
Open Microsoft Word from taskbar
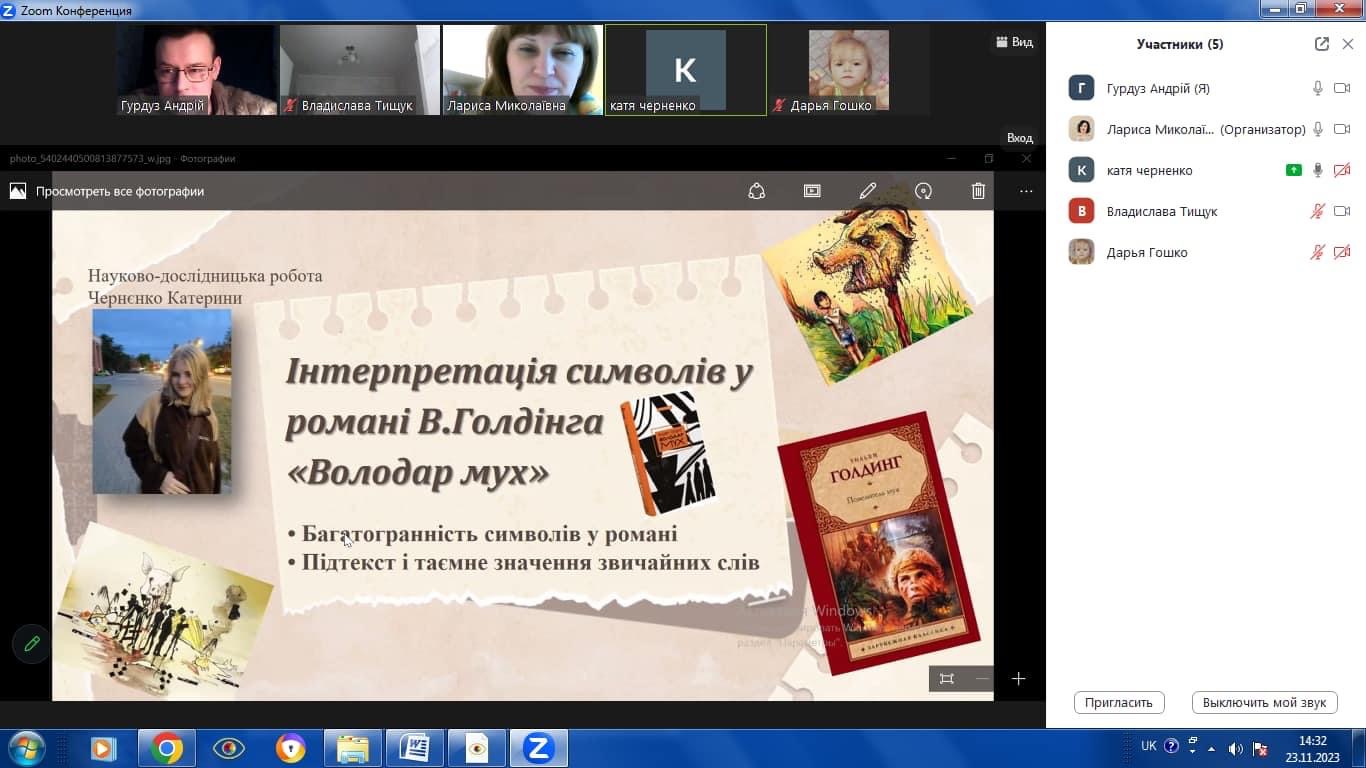coord(414,748)
